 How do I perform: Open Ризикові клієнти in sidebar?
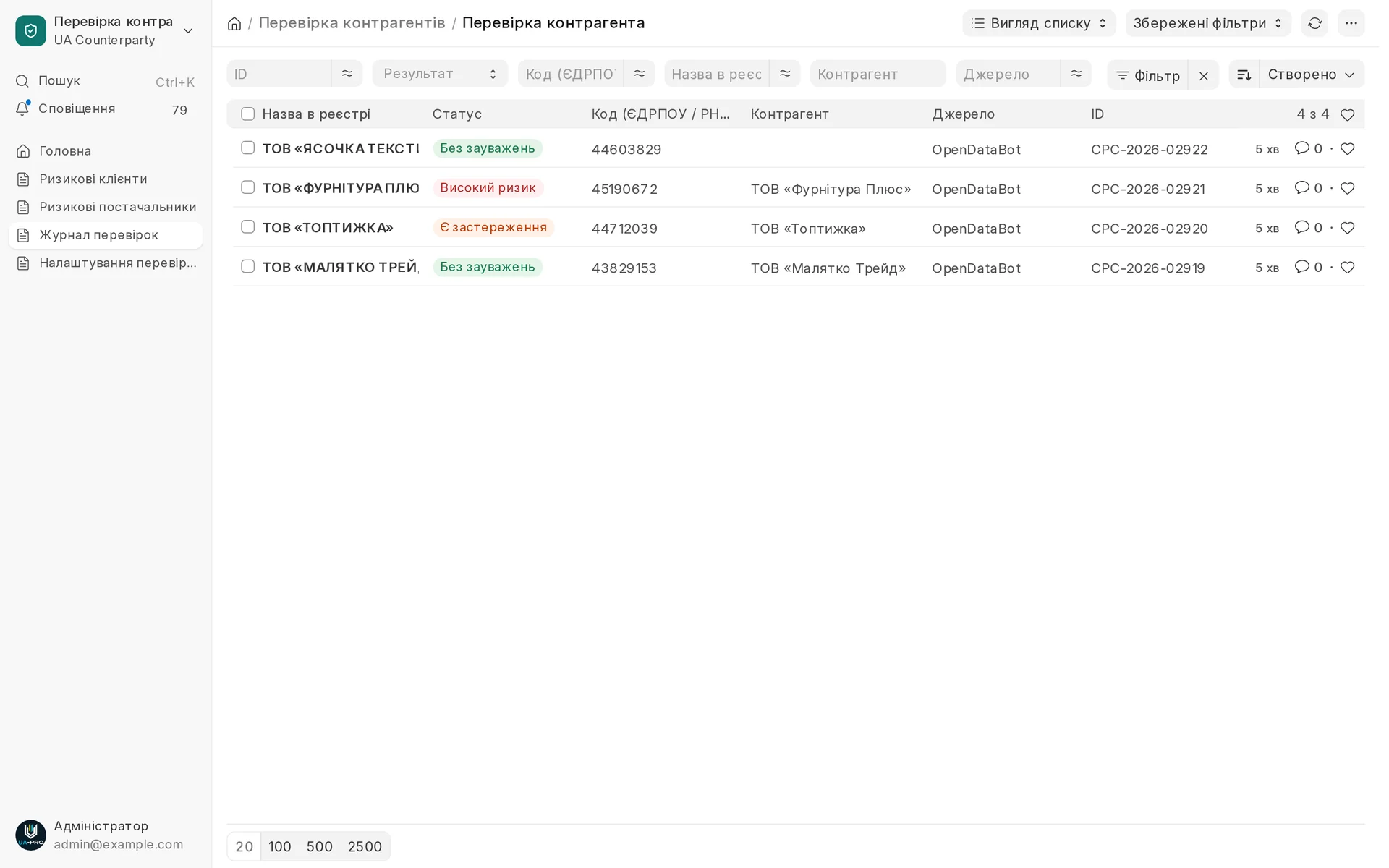click(x=106, y=180)
